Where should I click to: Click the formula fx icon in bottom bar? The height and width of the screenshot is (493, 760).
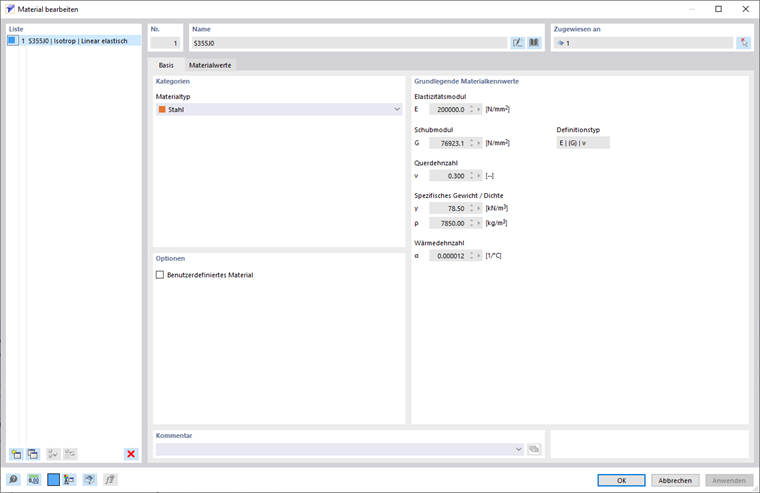[x=110, y=480]
